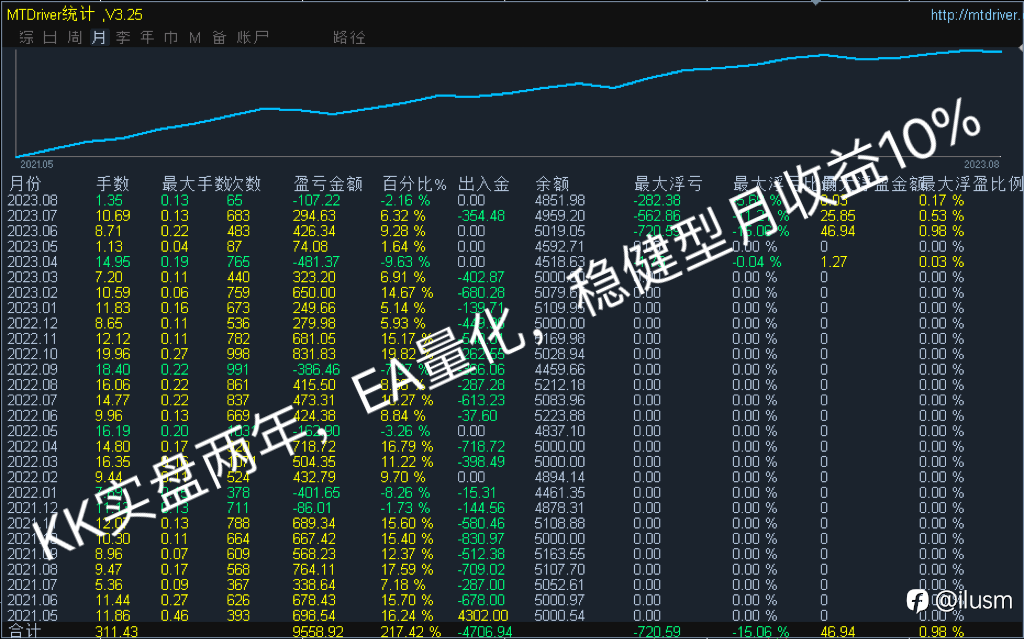Click the 294.63 profit value
Image resolution: width=1024 pixels, height=639 pixels.
coord(314,216)
